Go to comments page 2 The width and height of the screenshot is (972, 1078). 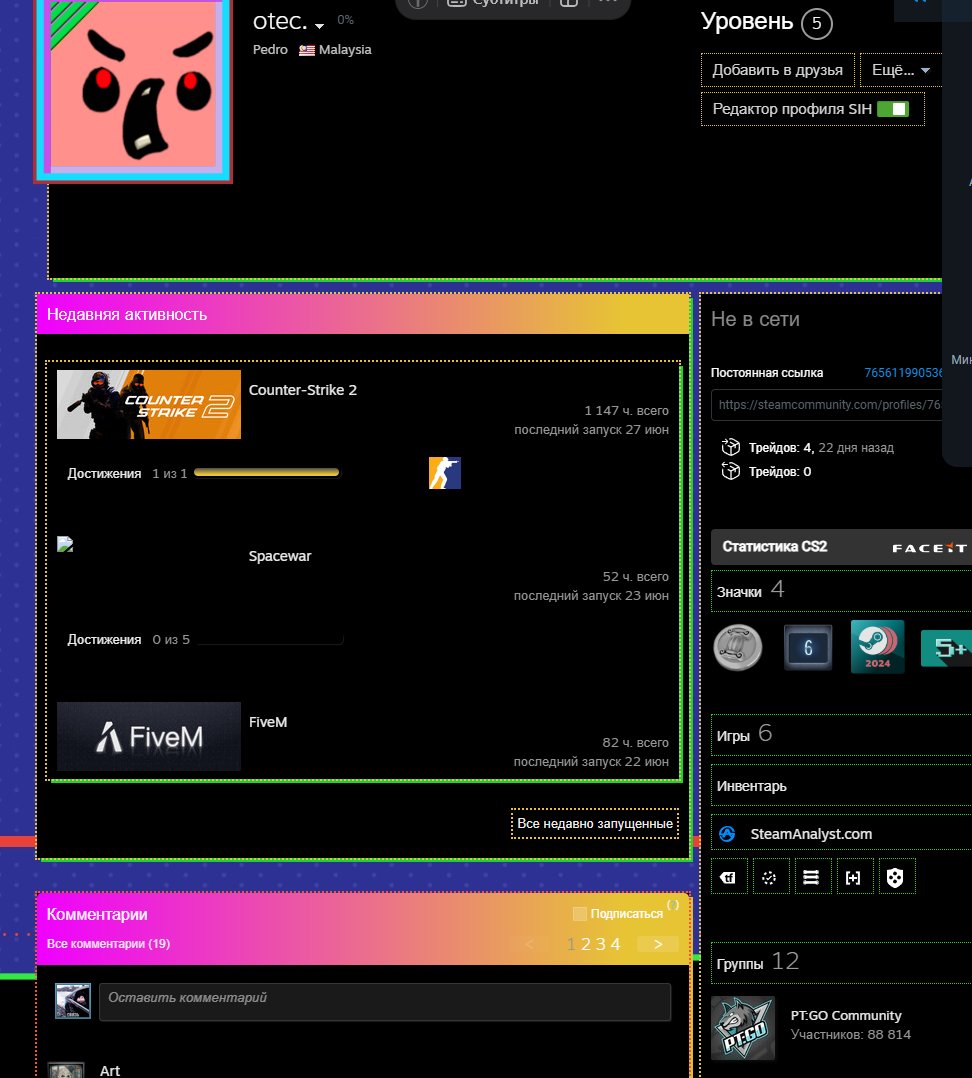[x=586, y=944]
